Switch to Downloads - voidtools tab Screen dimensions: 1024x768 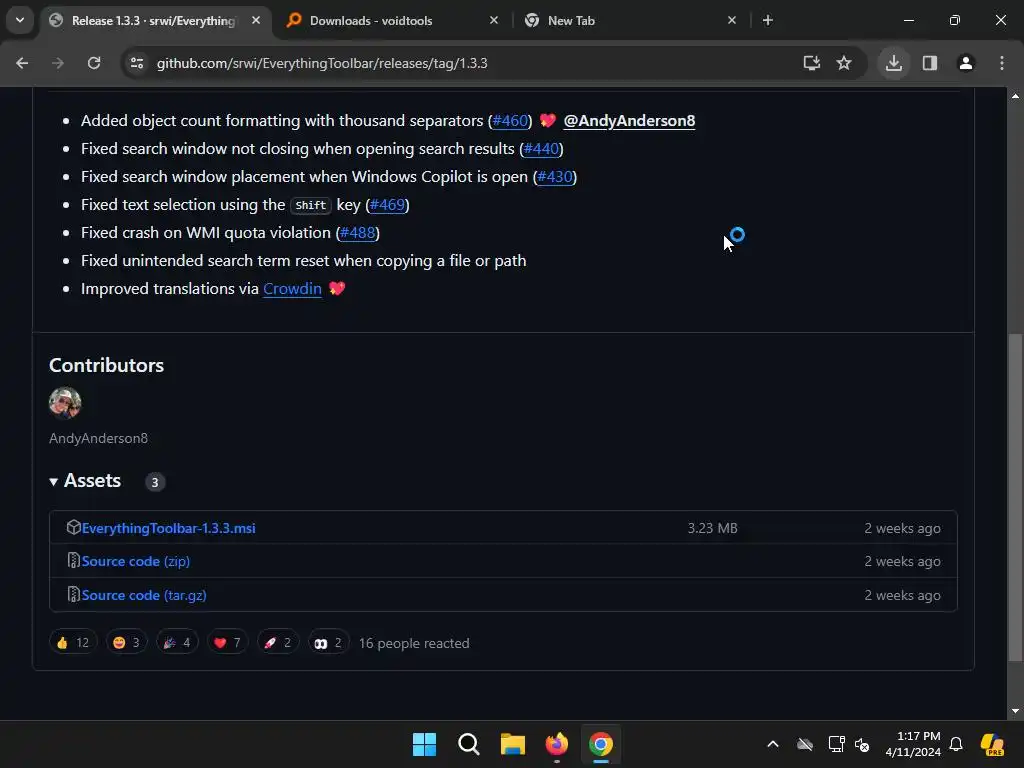(392, 20)
